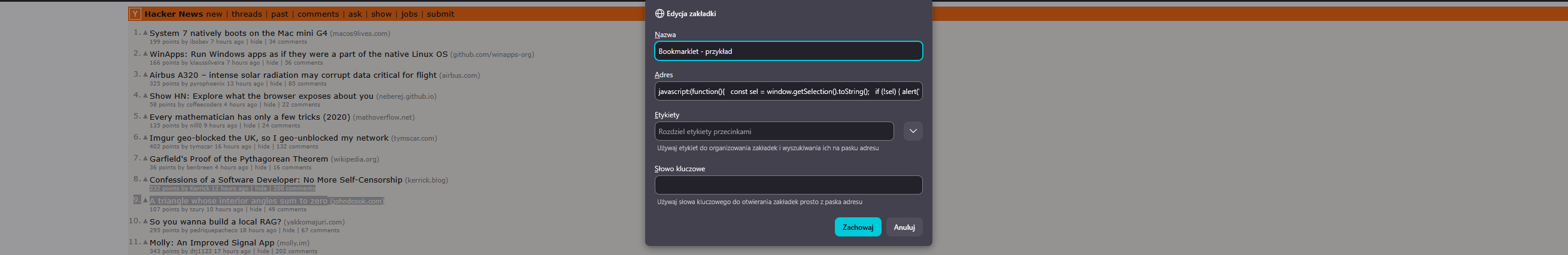This screenshot has height=255, width=1568.
Task: Click the Etykiety tags input field
Action: [774, 131]
